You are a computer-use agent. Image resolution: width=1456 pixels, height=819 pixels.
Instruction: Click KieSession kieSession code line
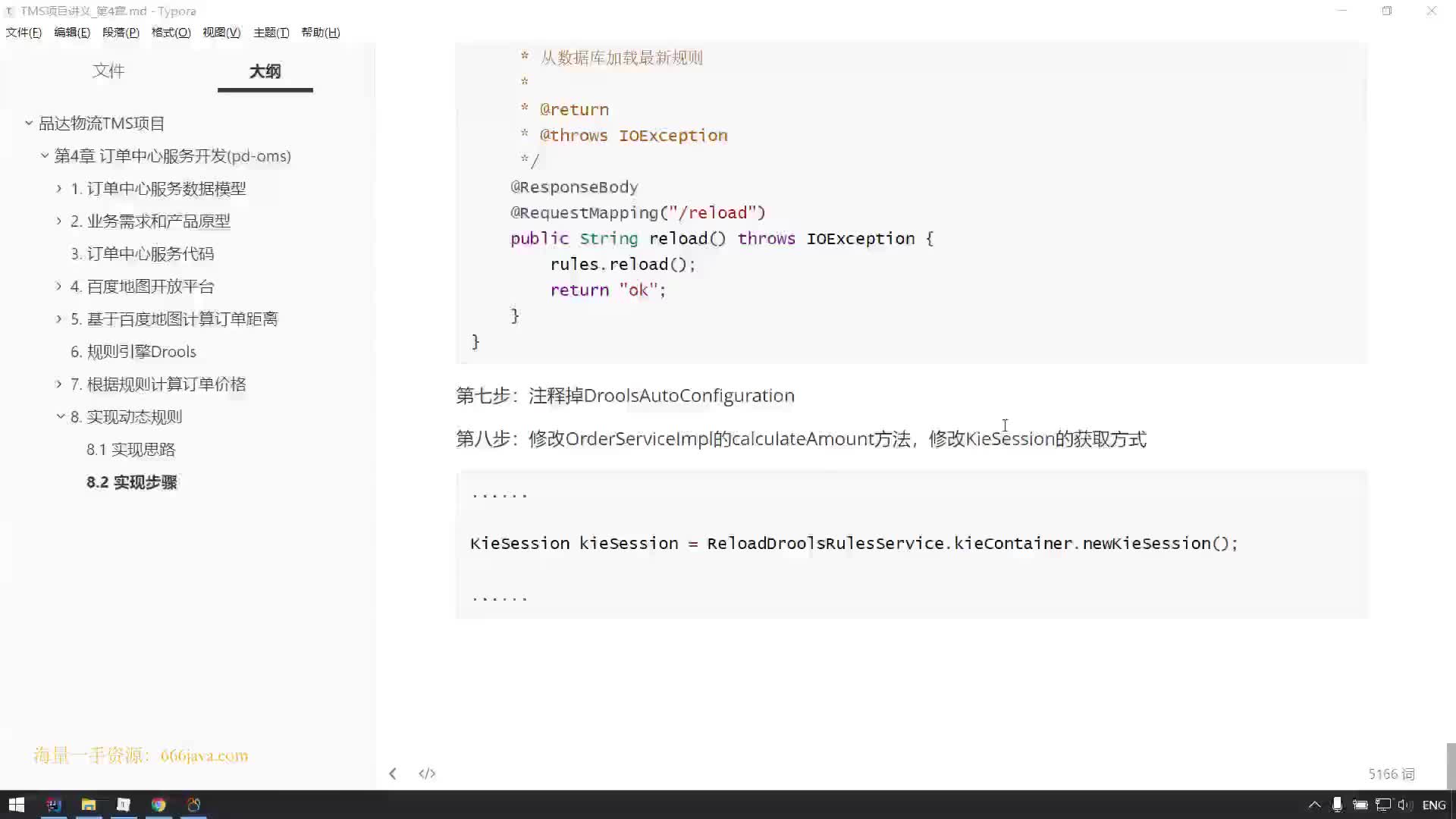point(854,544)
